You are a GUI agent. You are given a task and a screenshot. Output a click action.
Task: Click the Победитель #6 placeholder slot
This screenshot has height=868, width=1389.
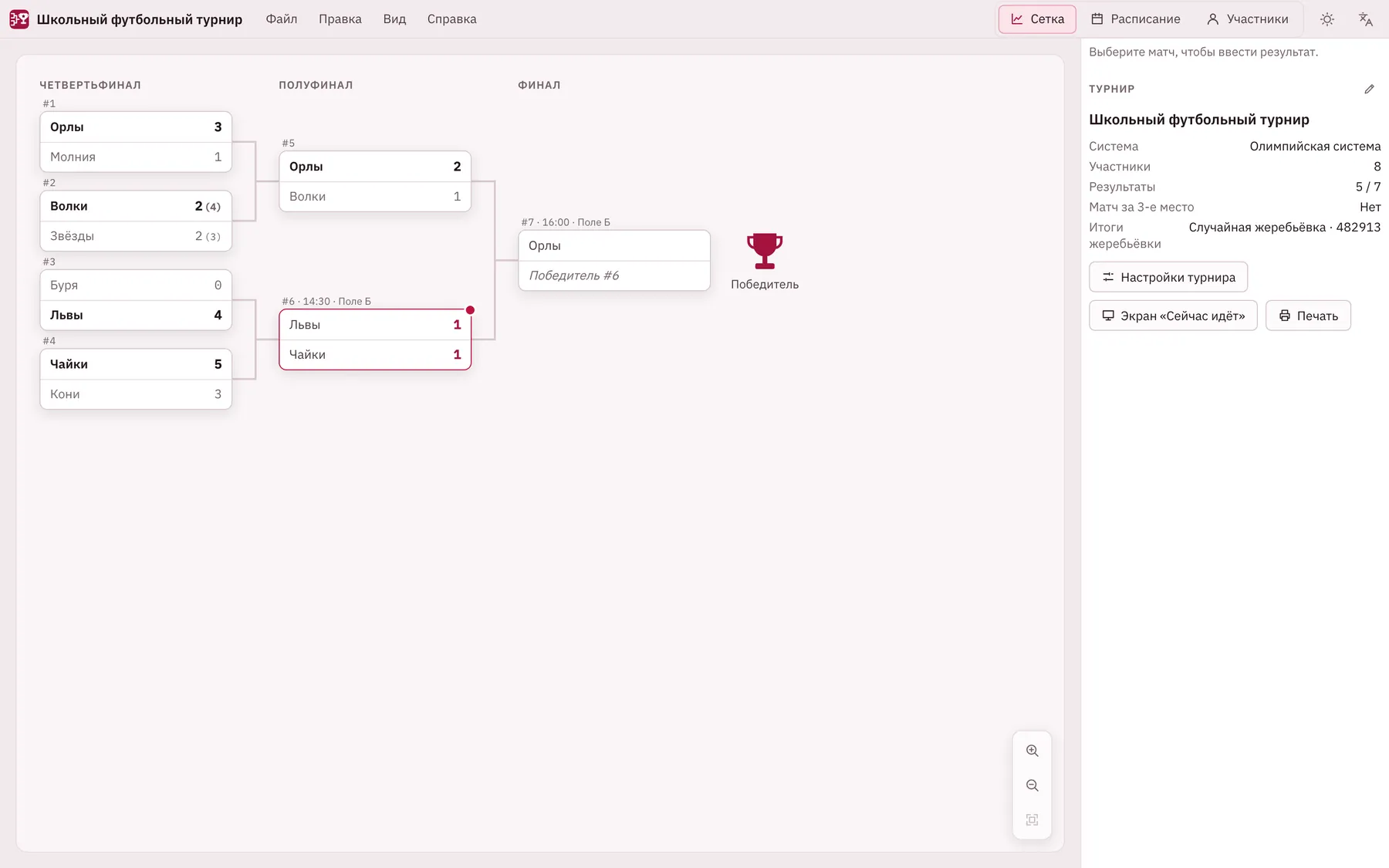[614, 275]
